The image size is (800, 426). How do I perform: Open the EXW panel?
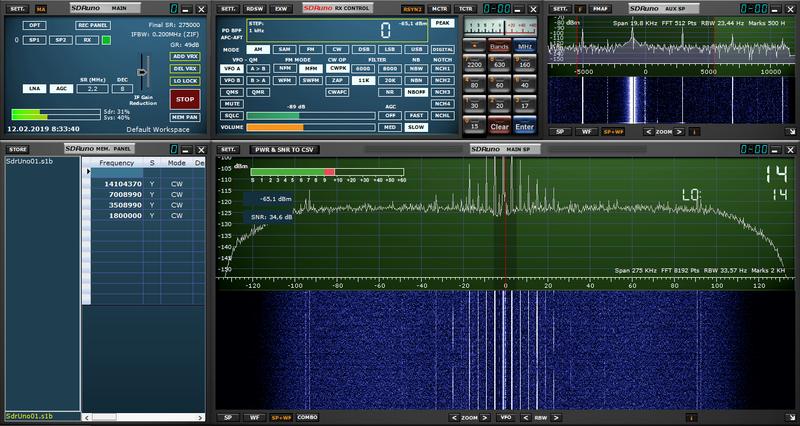click(x=281, y=9)
